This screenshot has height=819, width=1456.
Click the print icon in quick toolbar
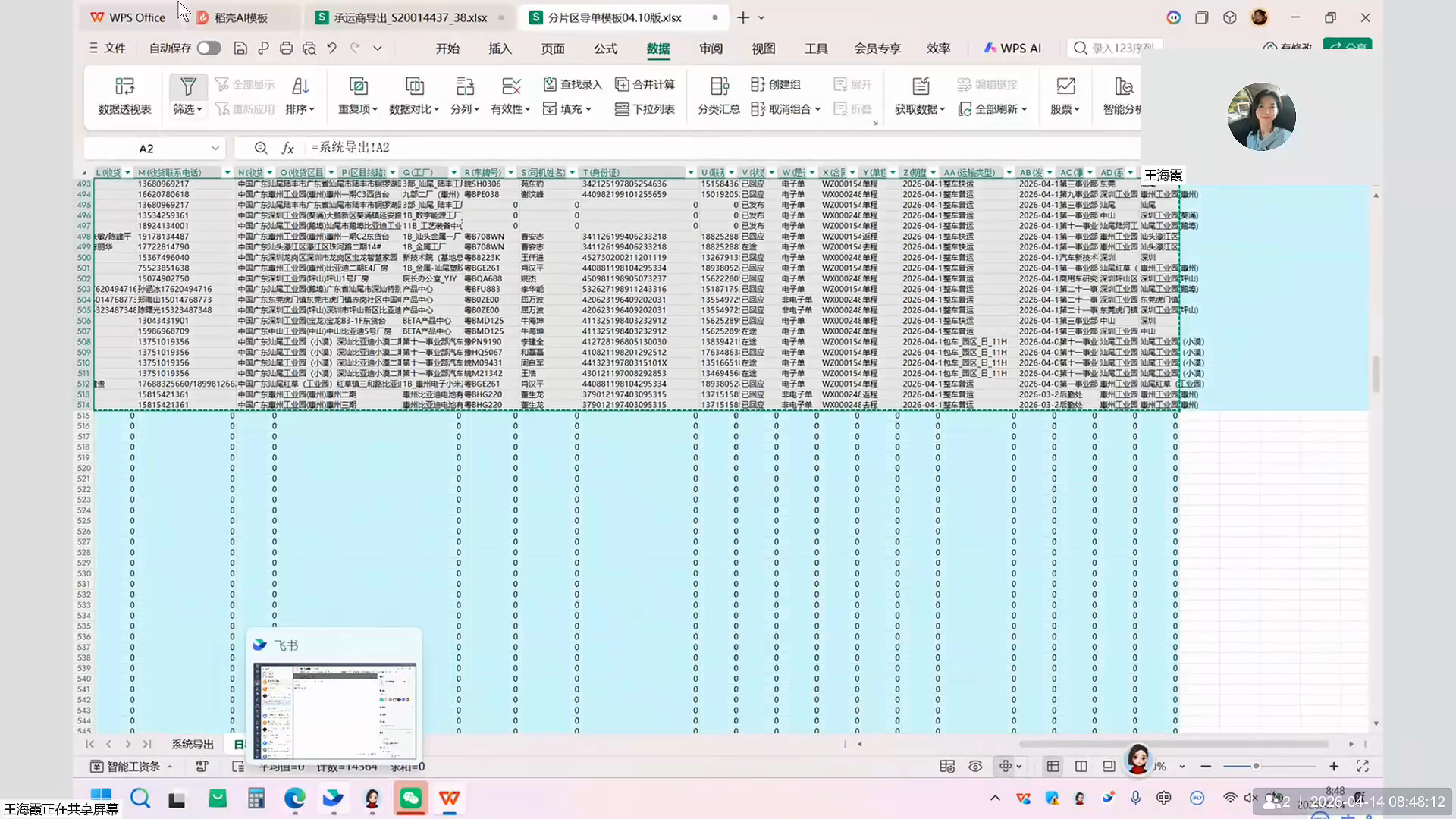(x=286, y=49)
